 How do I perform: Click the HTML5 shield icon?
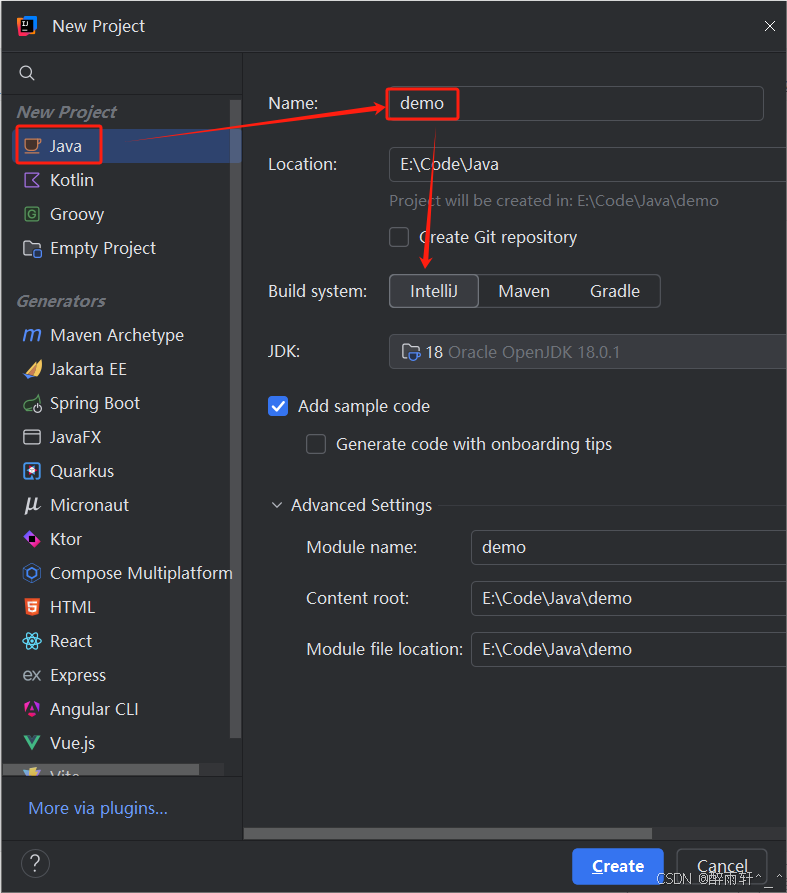click(x=32, y=607)
